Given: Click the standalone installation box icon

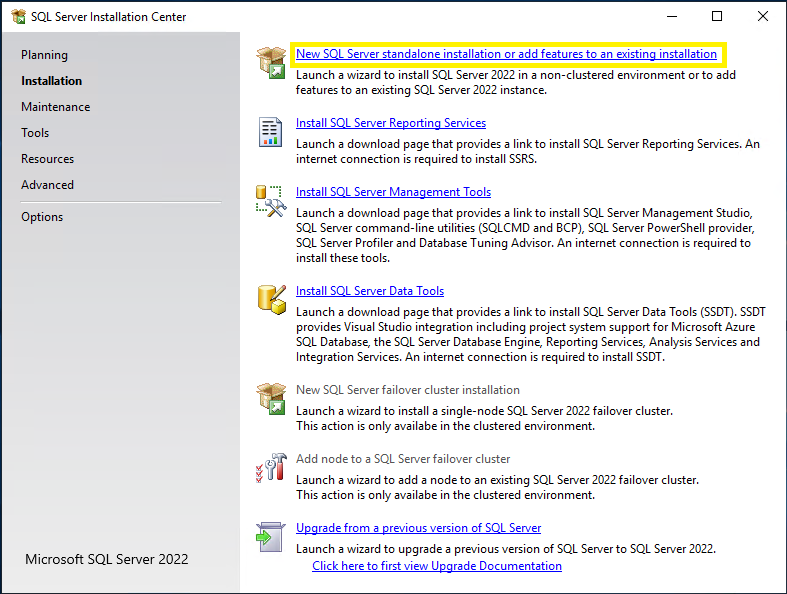Looking at the screenshot, I should pos(271,62).
